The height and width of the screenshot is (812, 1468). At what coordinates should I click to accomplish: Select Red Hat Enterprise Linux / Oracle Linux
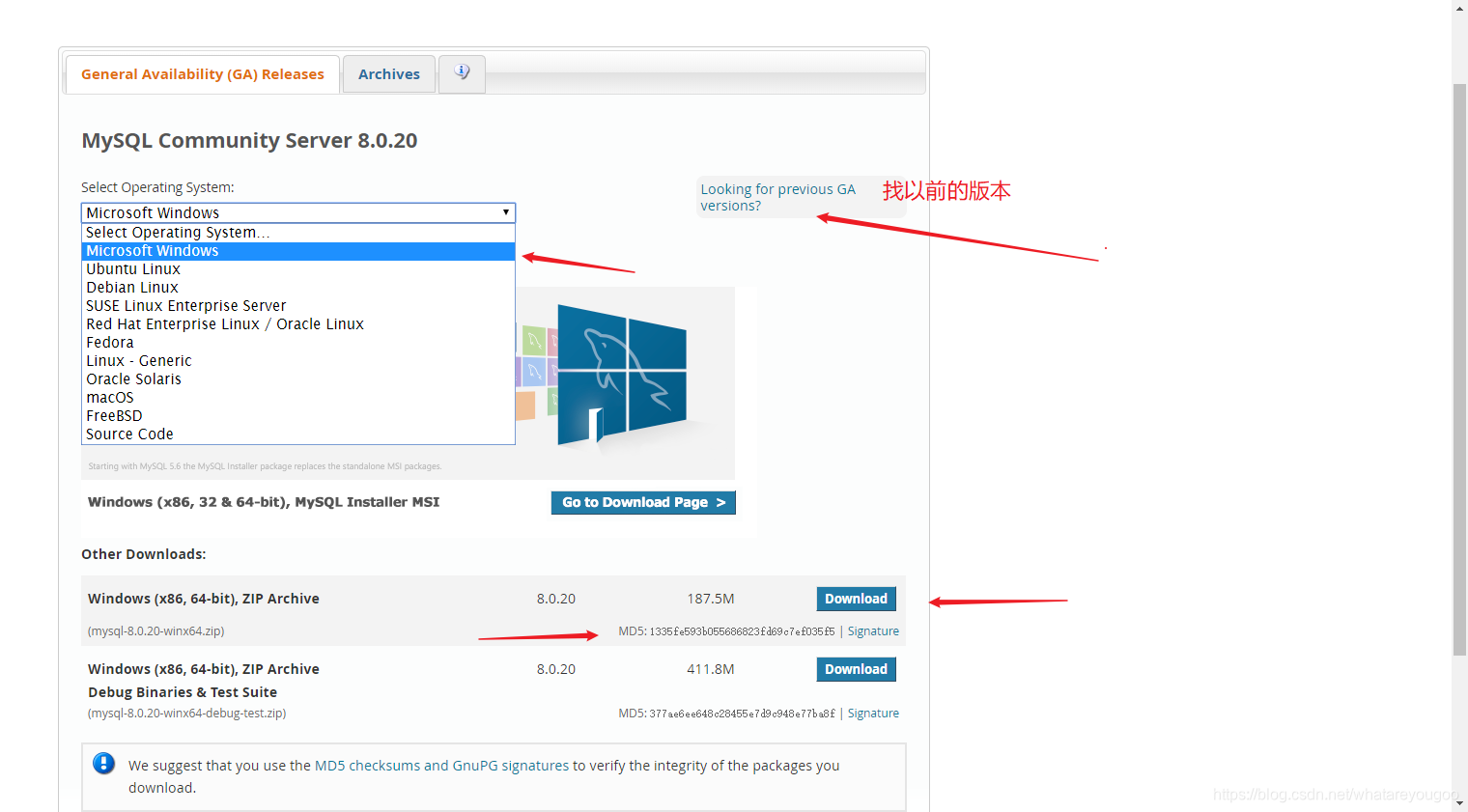point(298,324)
